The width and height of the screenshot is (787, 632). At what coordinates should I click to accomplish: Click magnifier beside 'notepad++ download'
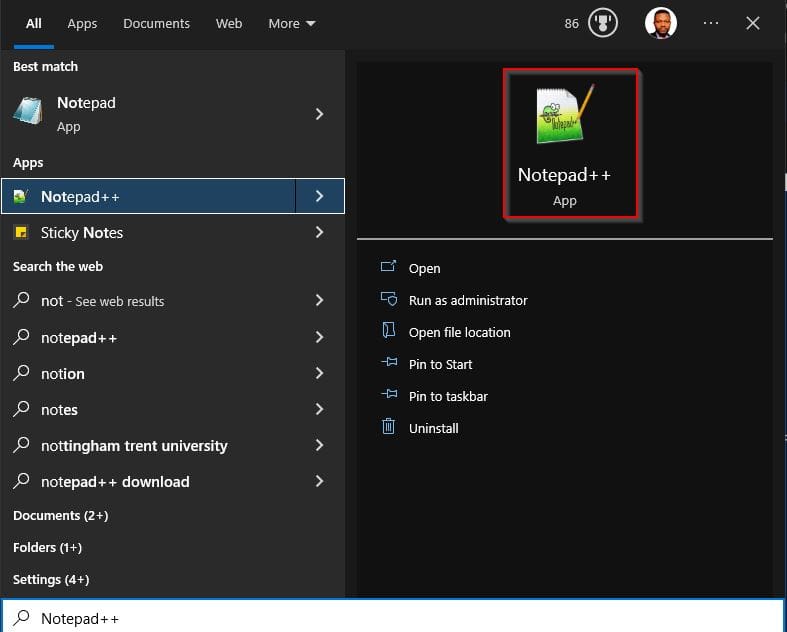pos(21,481)
